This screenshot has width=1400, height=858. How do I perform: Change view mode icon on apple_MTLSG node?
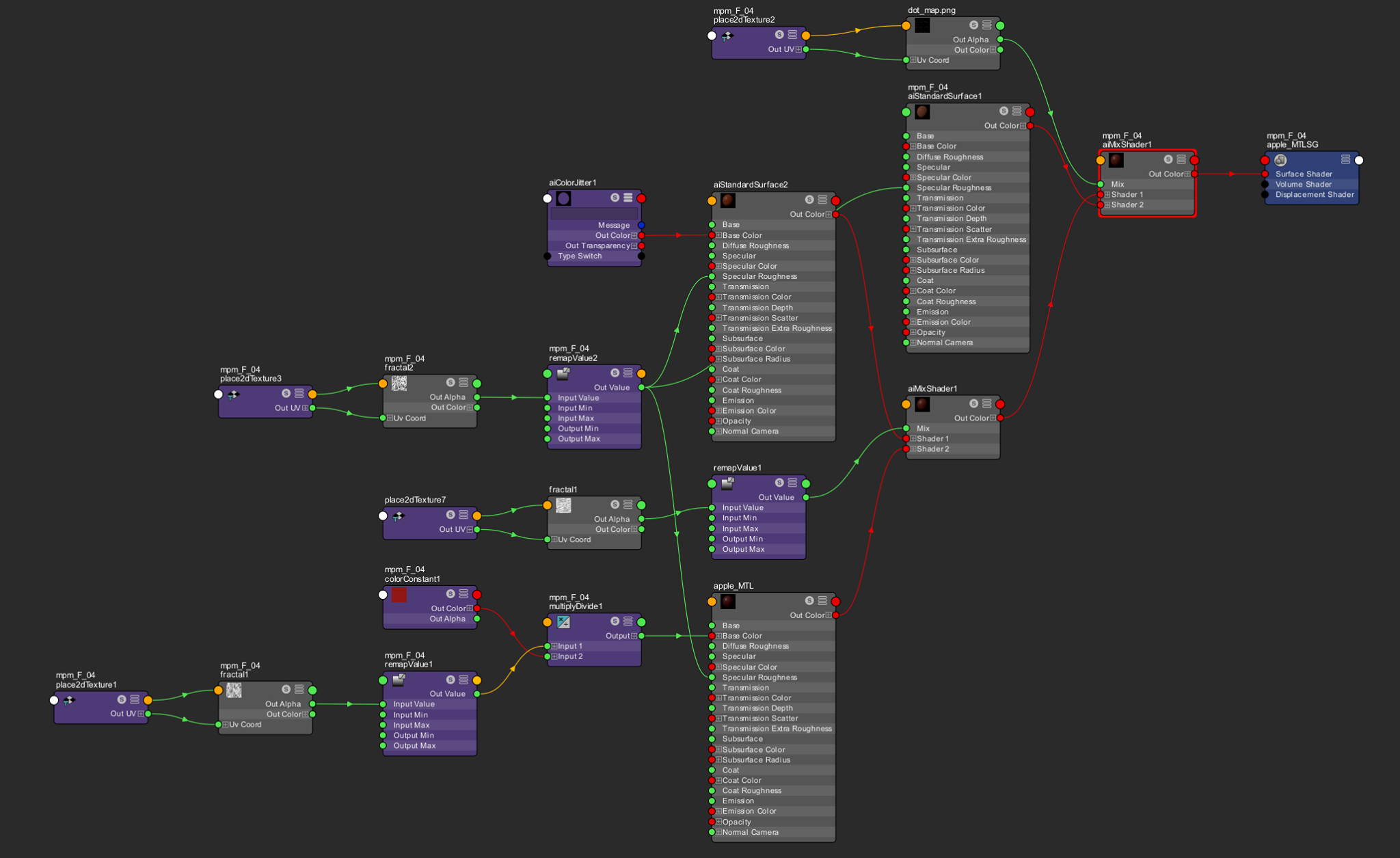click(x=1345, y=159)
